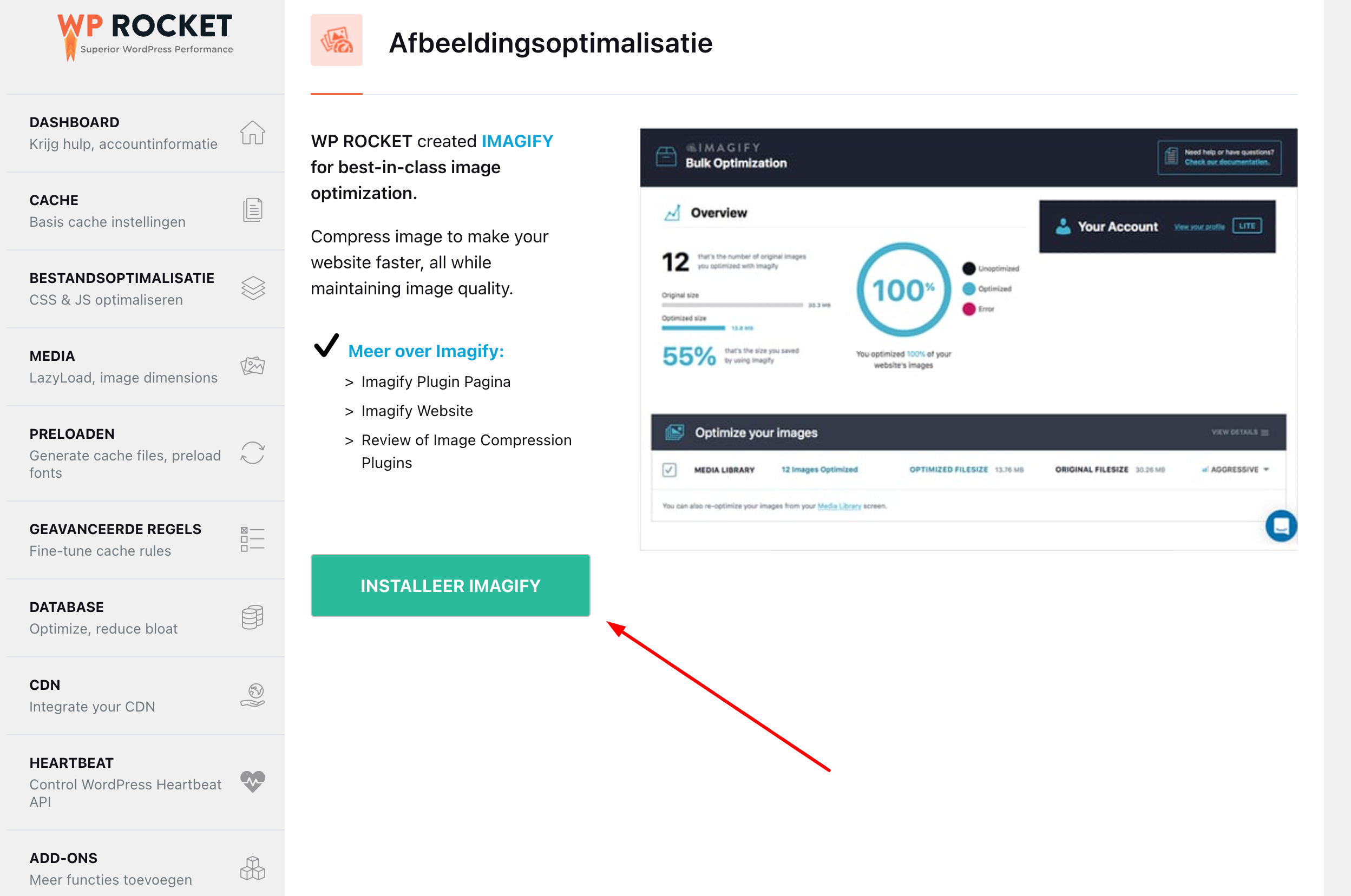Open the Preloaden menu section
The height and width of the screenshot is (896, 1351).
(x=146, y=453)
